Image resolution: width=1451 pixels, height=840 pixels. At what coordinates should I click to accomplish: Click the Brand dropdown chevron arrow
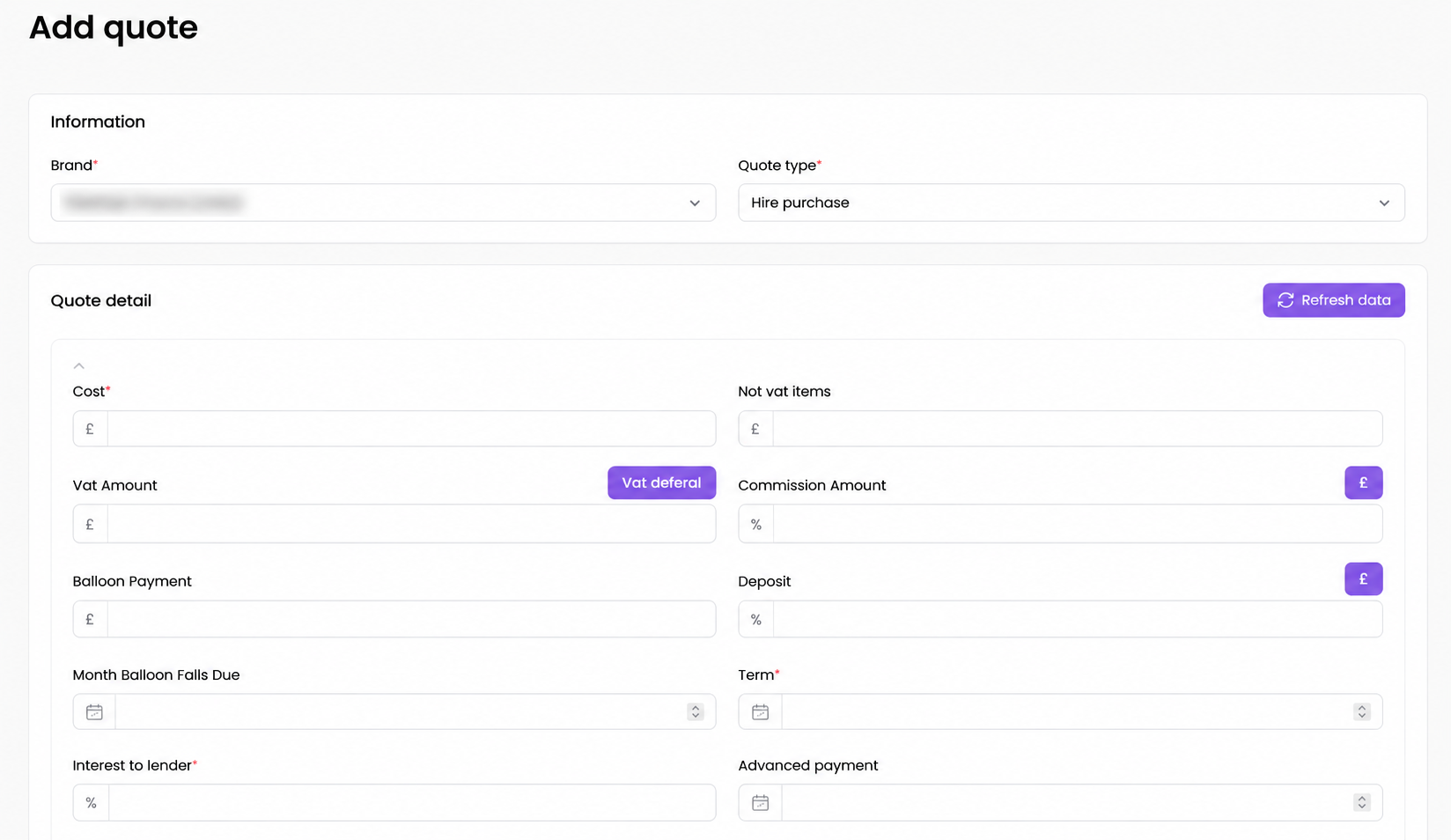(x=695, y=203)
